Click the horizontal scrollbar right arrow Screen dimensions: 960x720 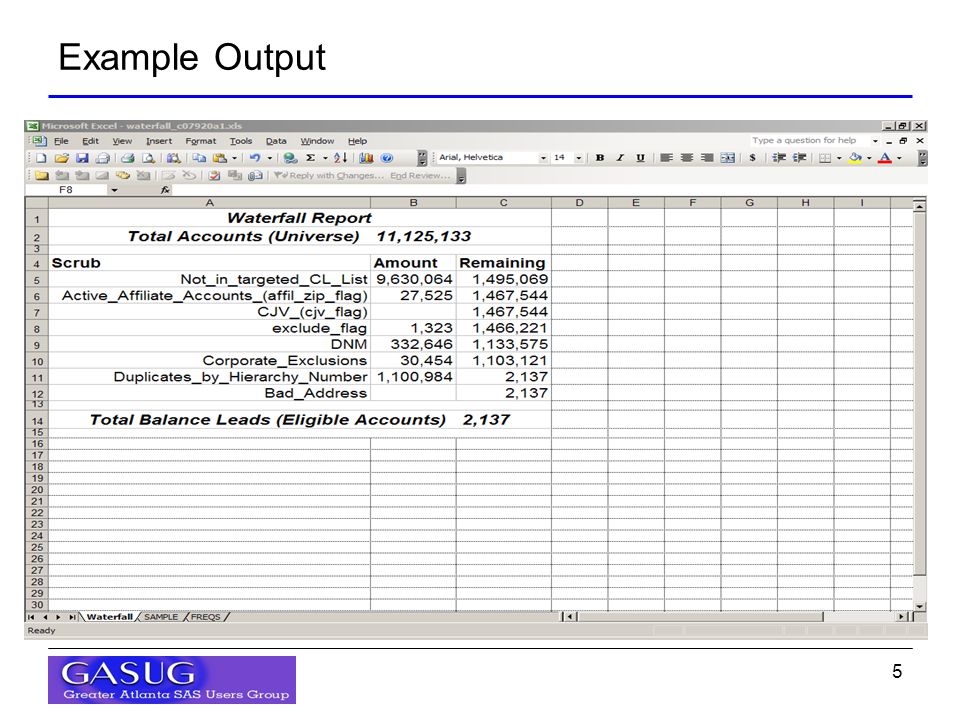[x=901, y=617]
